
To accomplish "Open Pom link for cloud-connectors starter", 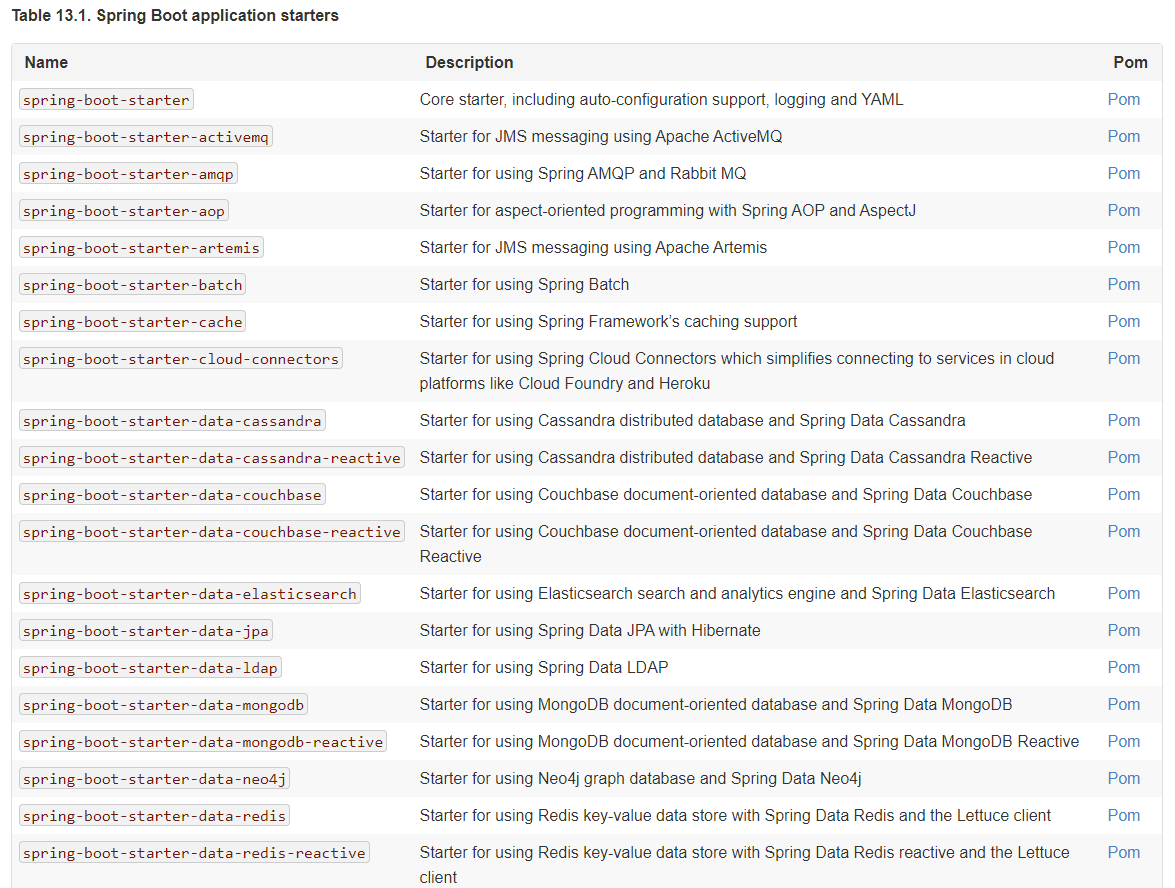I will (x=1123, y=358).
